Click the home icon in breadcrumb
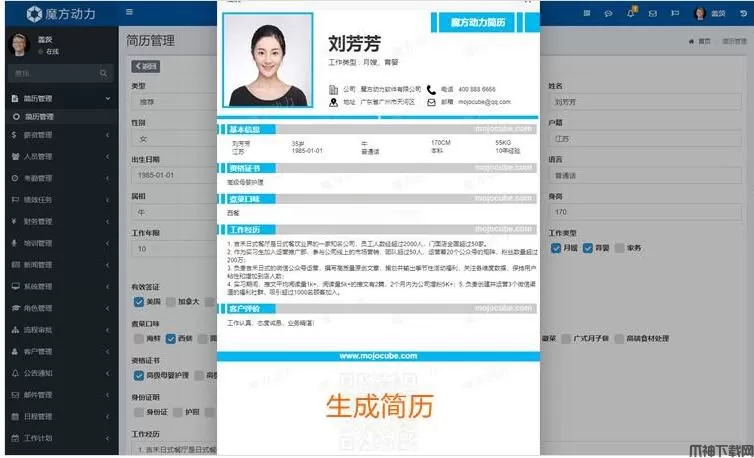This screenshot has width=754, height=458. pos(691,41)
